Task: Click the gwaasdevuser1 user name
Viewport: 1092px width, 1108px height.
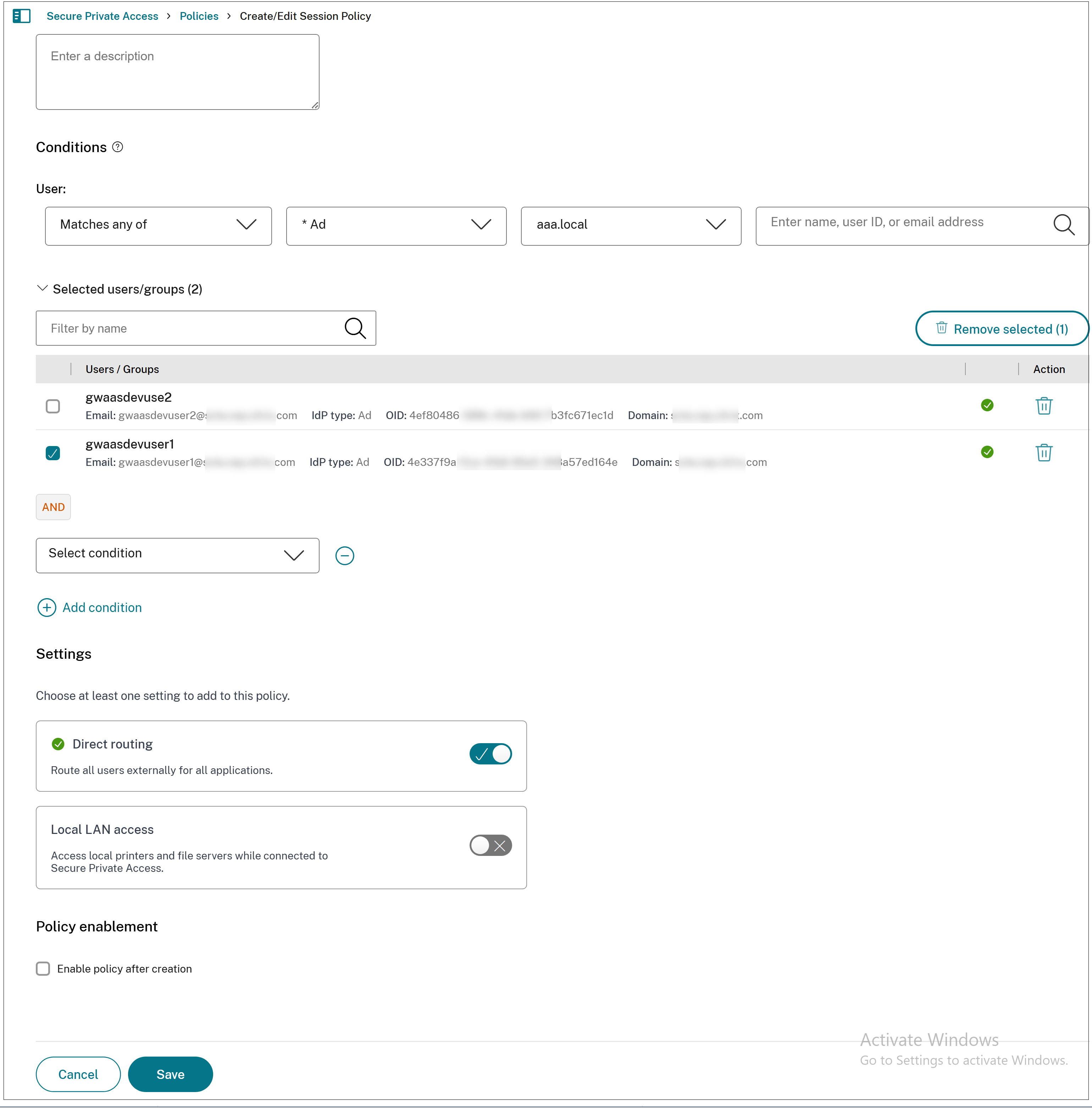Action: pos(129,444)
